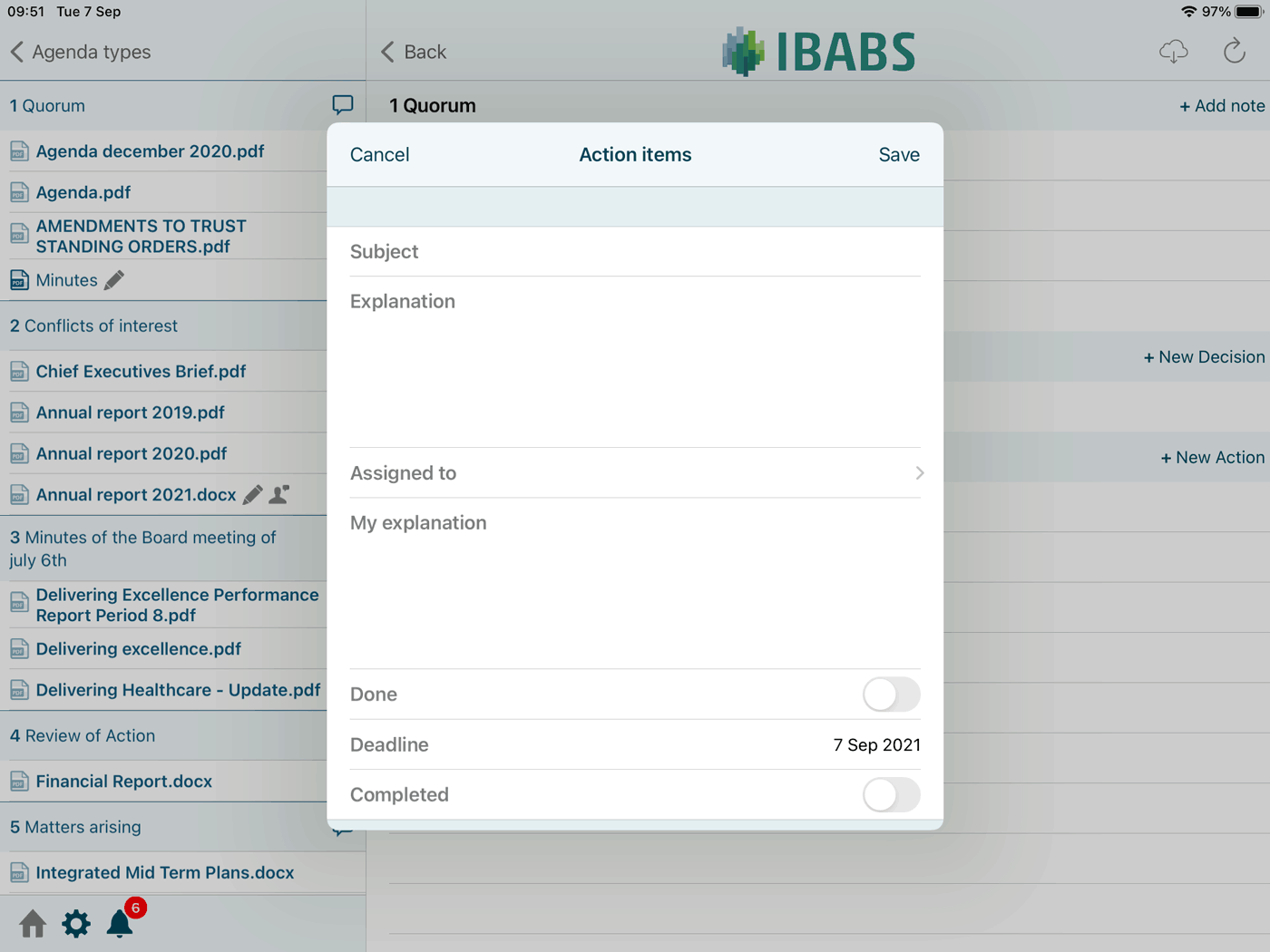The height and width of the screenshot is (952, 1270).
Task: Select agenda item 4 Review of Action
Action: click(x=82, y=735)
